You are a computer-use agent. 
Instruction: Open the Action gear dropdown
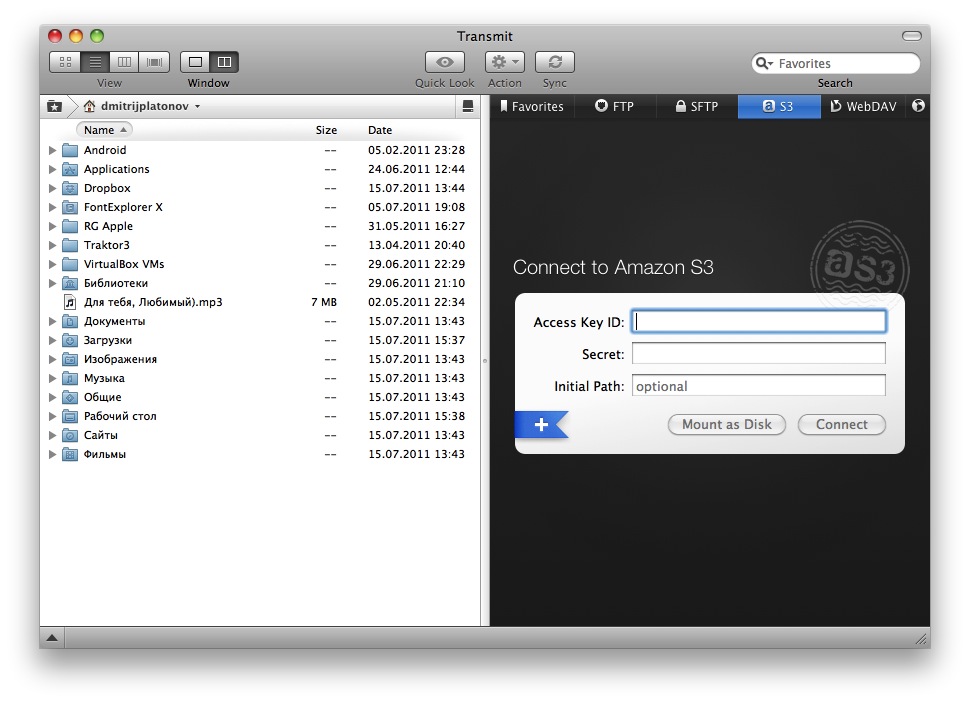(x=504, y=62)
